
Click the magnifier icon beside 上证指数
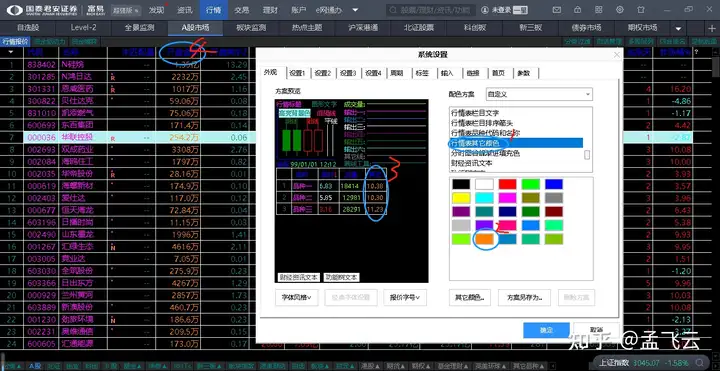[700, 362]
